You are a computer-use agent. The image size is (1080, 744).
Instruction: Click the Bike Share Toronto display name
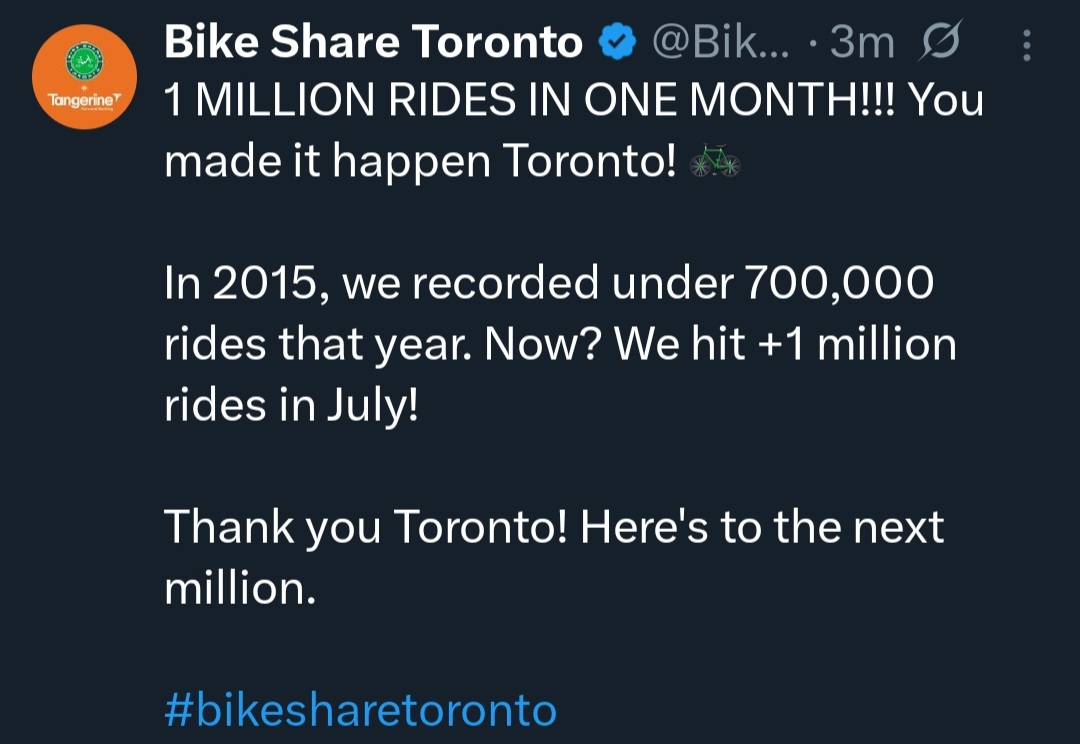coord(373,43)
